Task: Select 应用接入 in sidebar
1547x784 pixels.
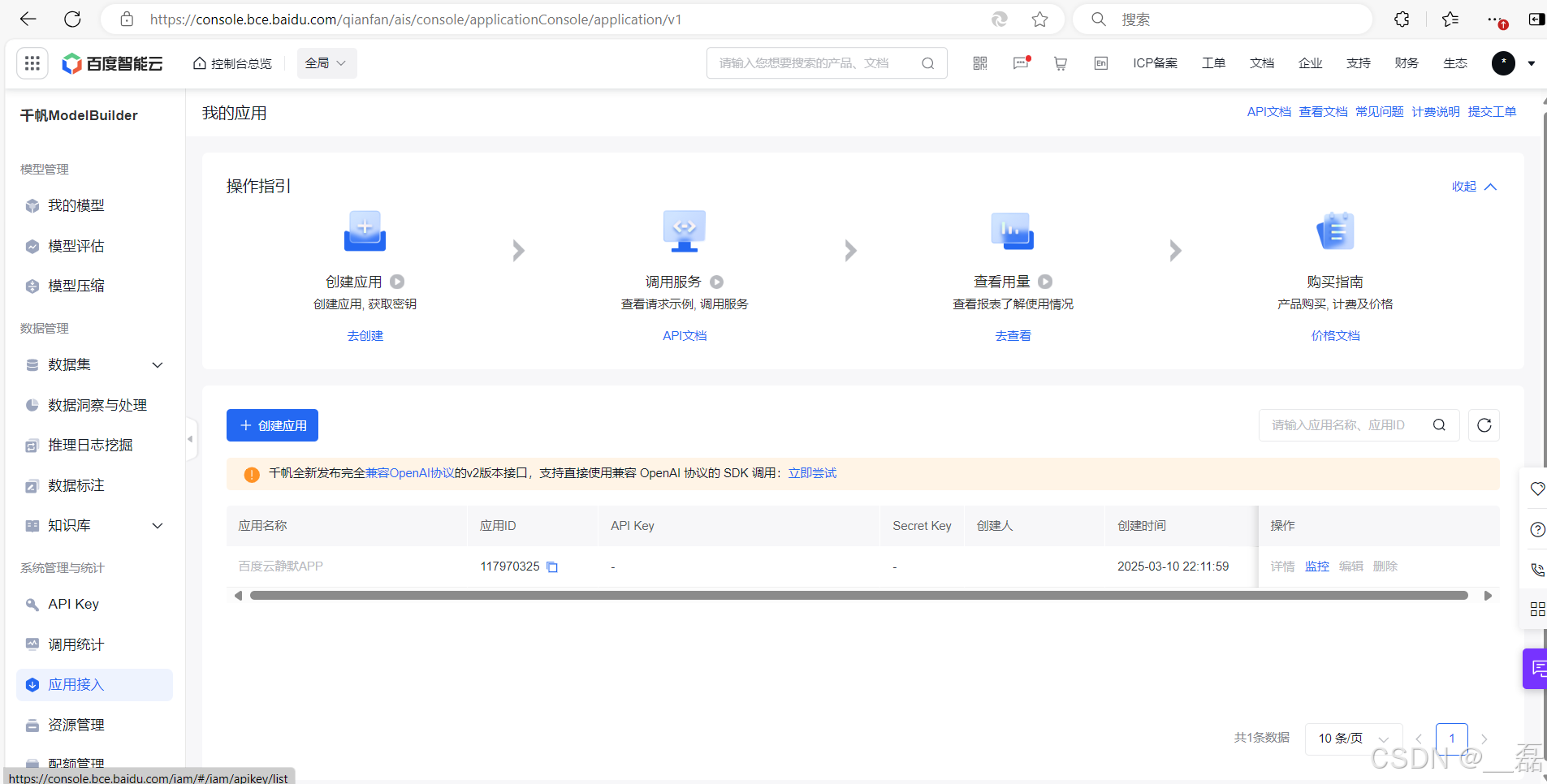Action: coord(94,685)
